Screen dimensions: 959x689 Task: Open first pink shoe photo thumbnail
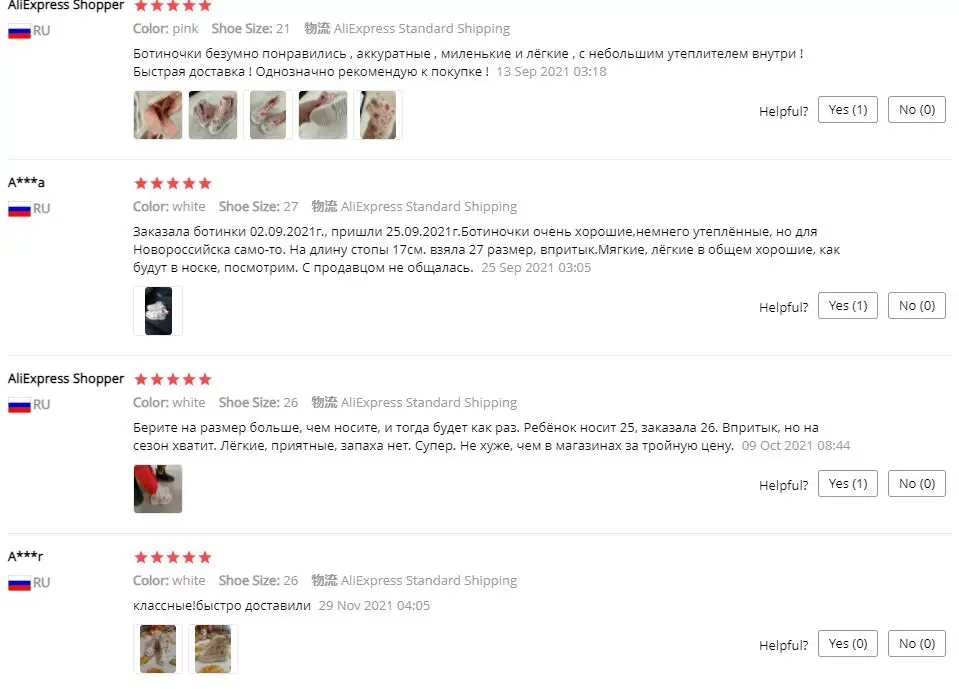click(158, 115)
